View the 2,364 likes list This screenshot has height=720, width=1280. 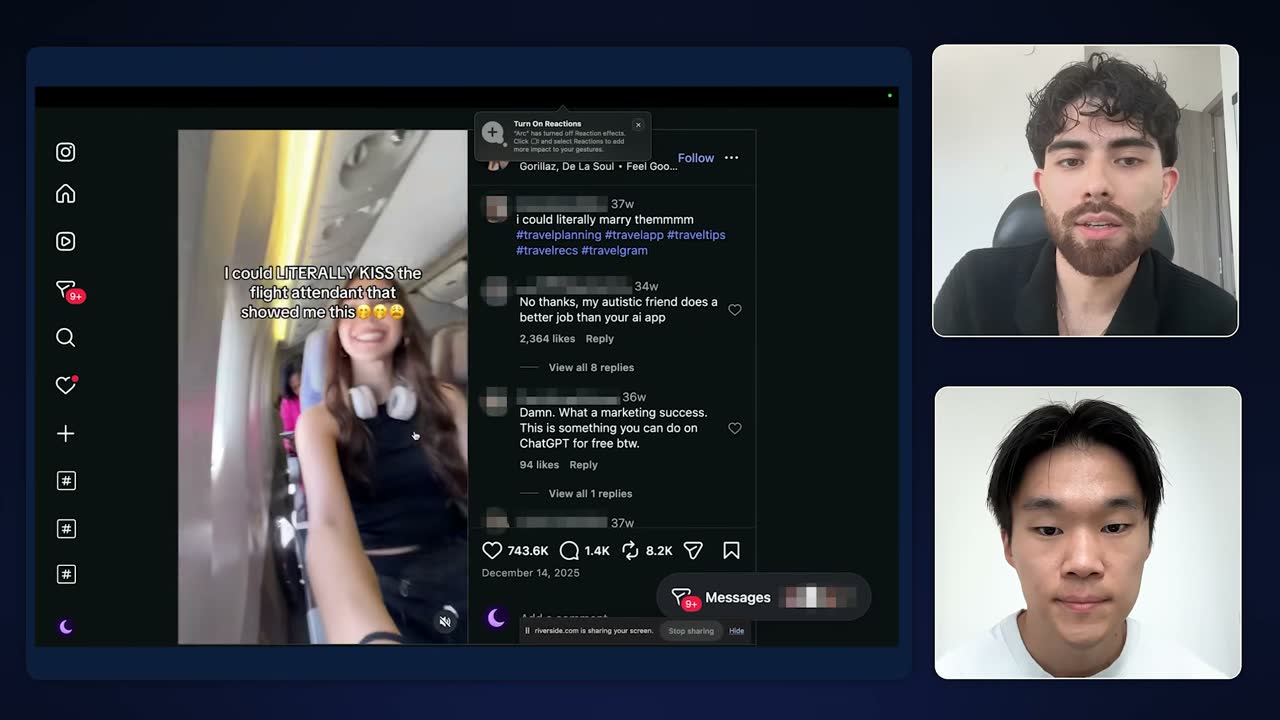click(x=547, y=339)
